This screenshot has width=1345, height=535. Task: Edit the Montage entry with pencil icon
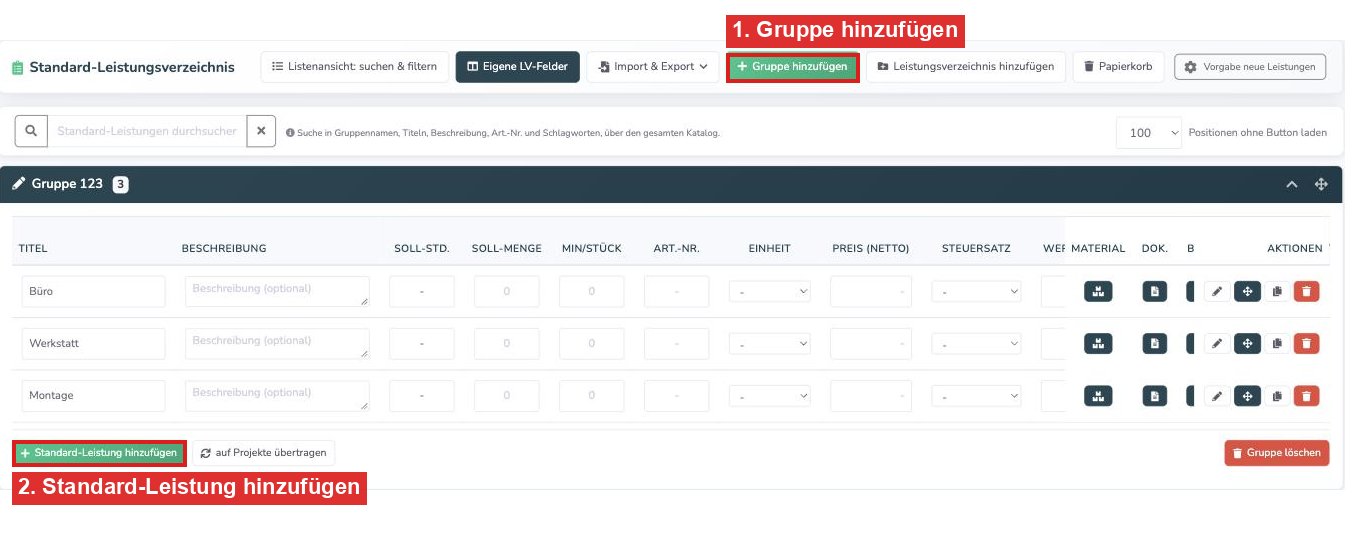(1217, 395)
